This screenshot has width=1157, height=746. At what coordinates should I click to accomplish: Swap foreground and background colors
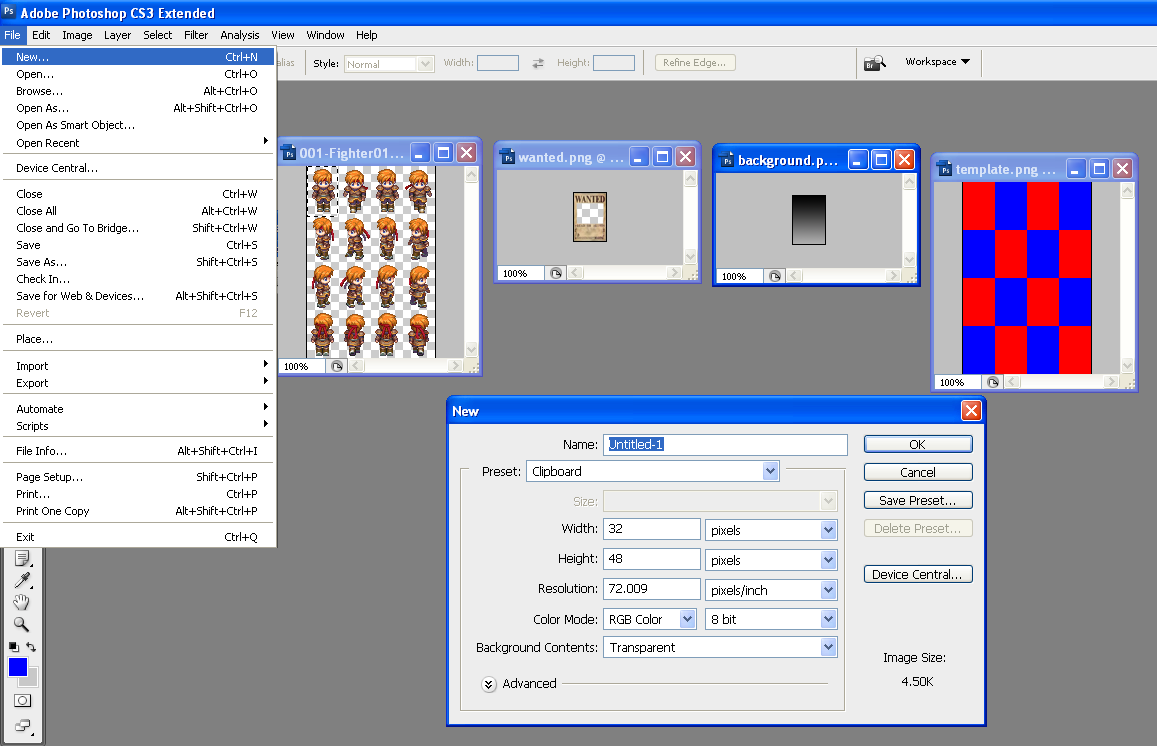[32, 647]
